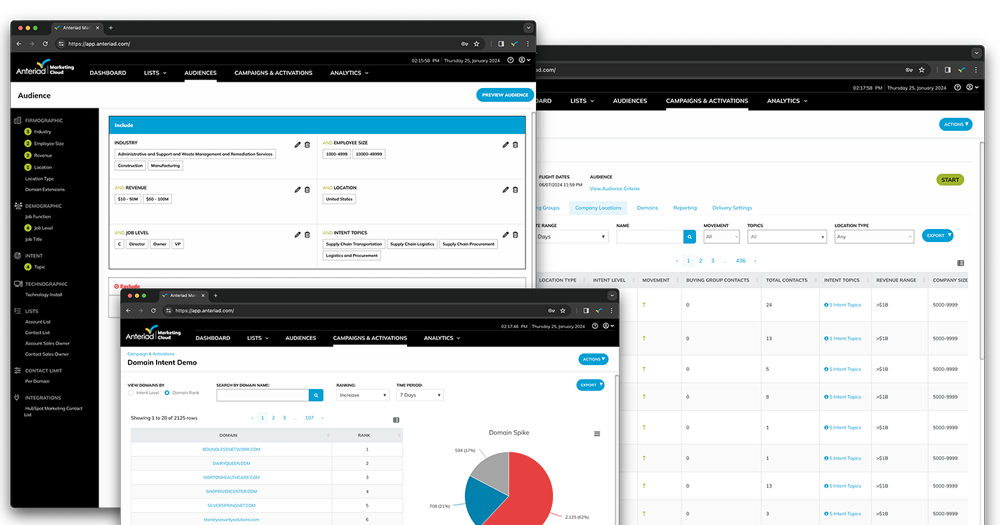Edit the Intent Topics criteria with its pencil icon
The image size is (1000, 525).
coord(505,235)
